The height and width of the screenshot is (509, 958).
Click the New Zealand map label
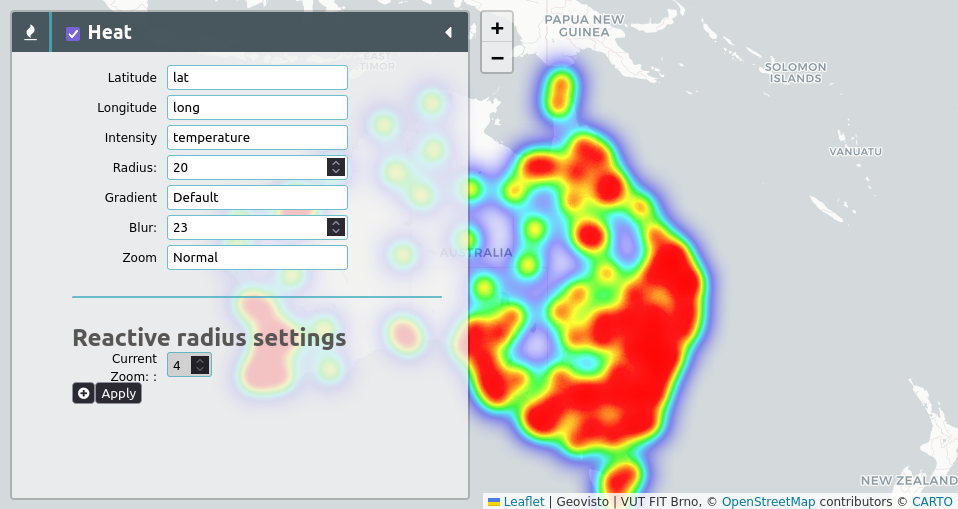coord(909,481)
